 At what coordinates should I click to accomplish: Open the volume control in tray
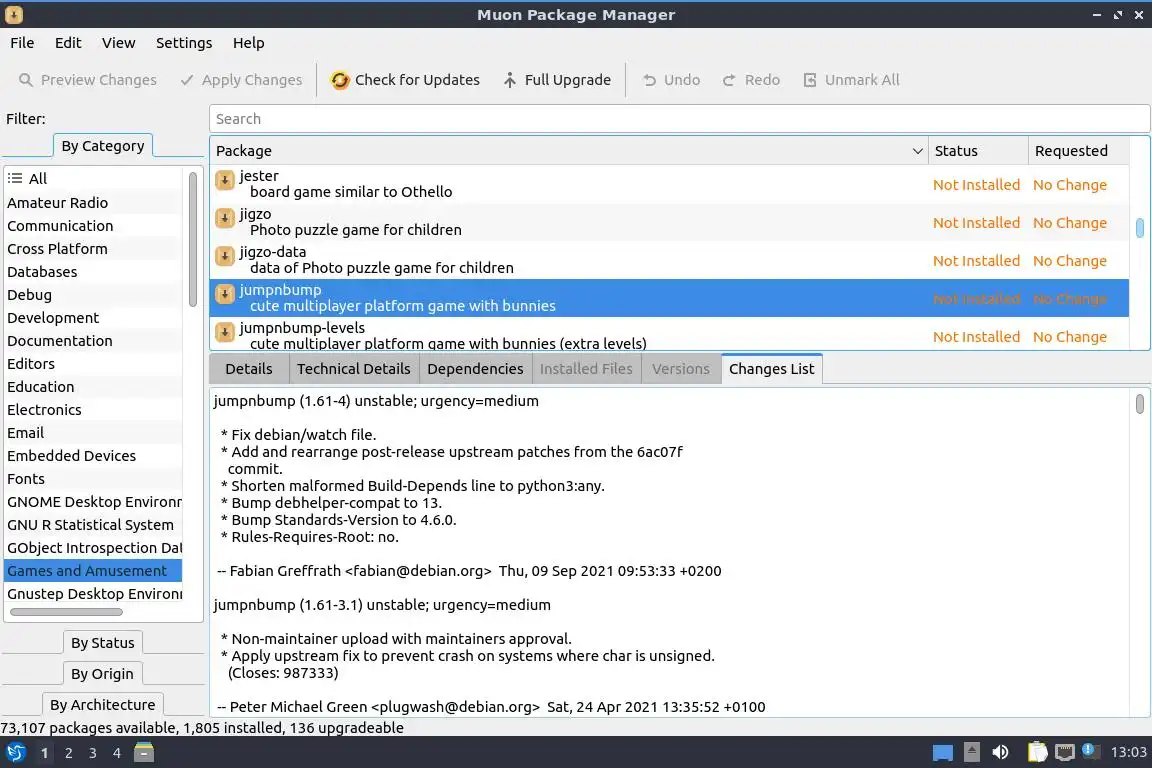[1000, 753]
